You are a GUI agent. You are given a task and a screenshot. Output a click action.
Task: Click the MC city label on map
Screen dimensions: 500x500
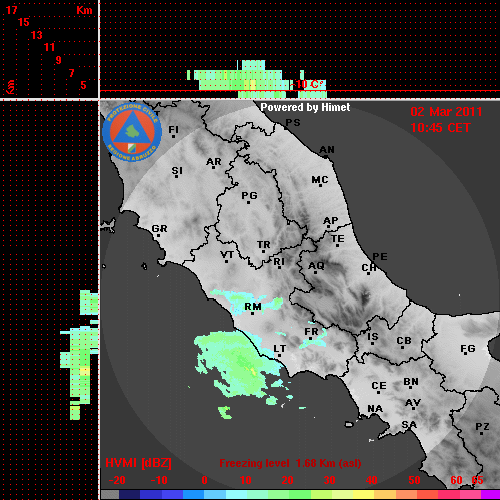(x=320, y=180)
